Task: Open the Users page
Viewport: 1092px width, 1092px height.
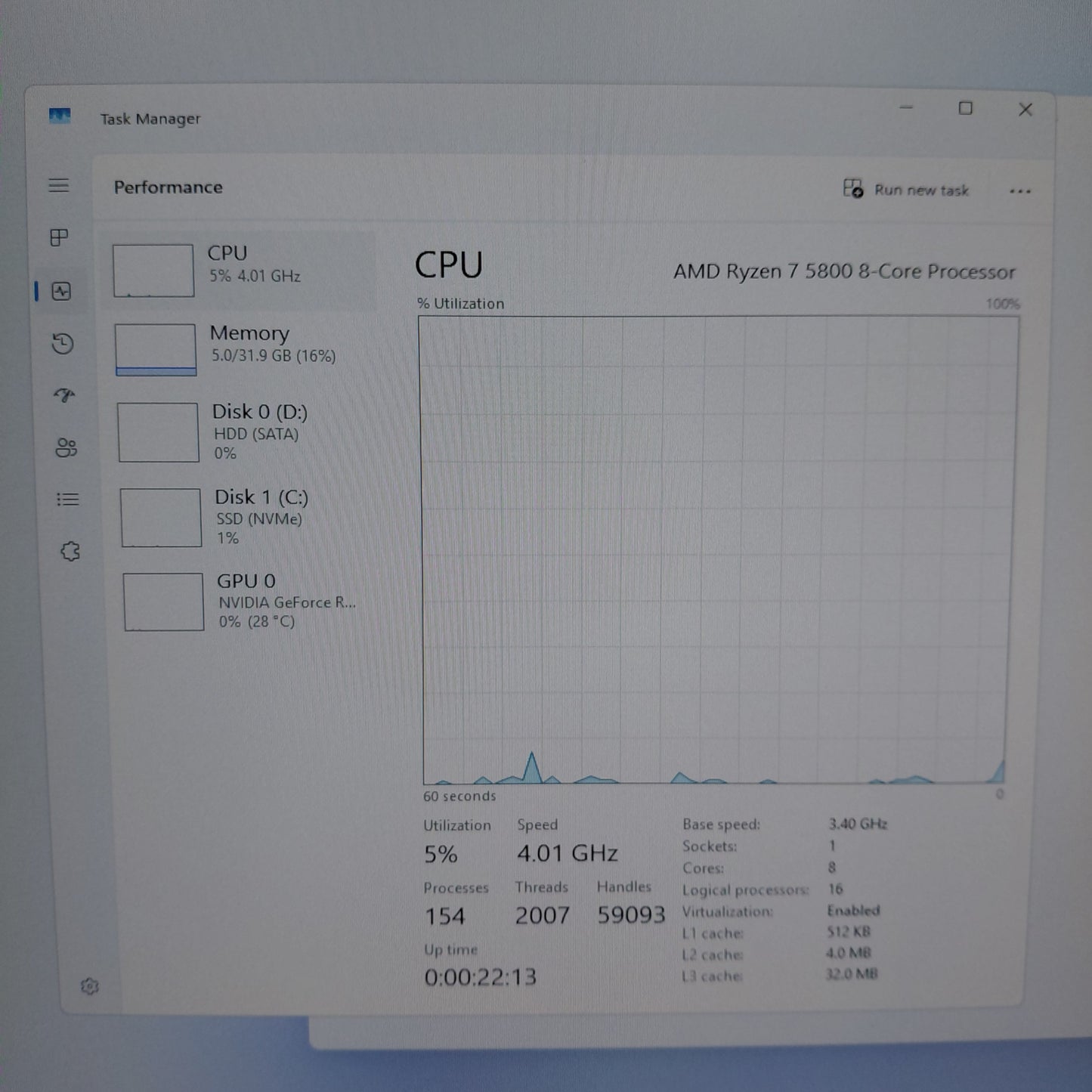Action: [x=68, y=447]
